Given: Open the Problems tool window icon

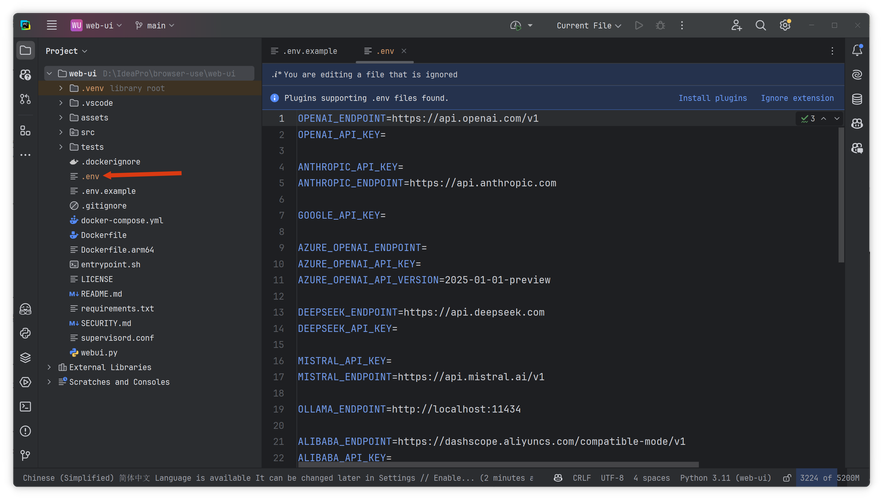Looking at the screenshot, I should [x=25, y=431].
